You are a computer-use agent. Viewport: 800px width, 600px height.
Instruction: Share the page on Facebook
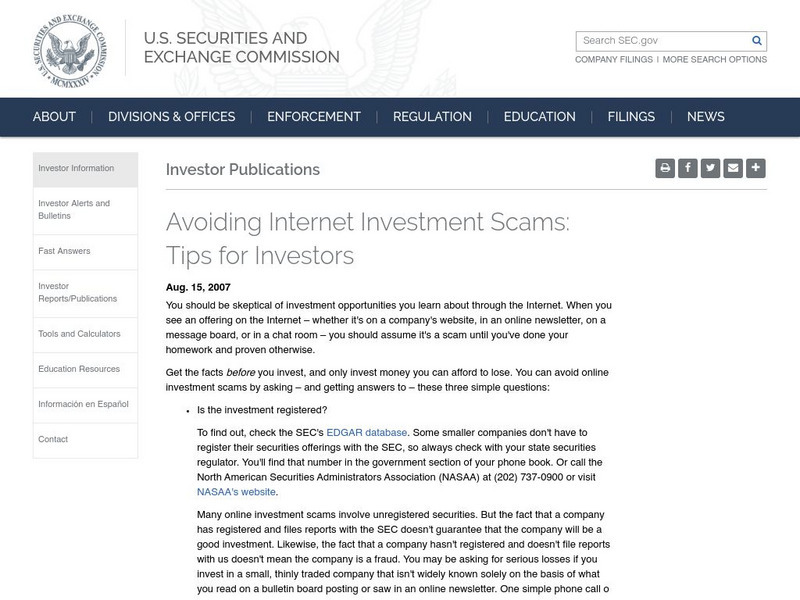[688, 168]
